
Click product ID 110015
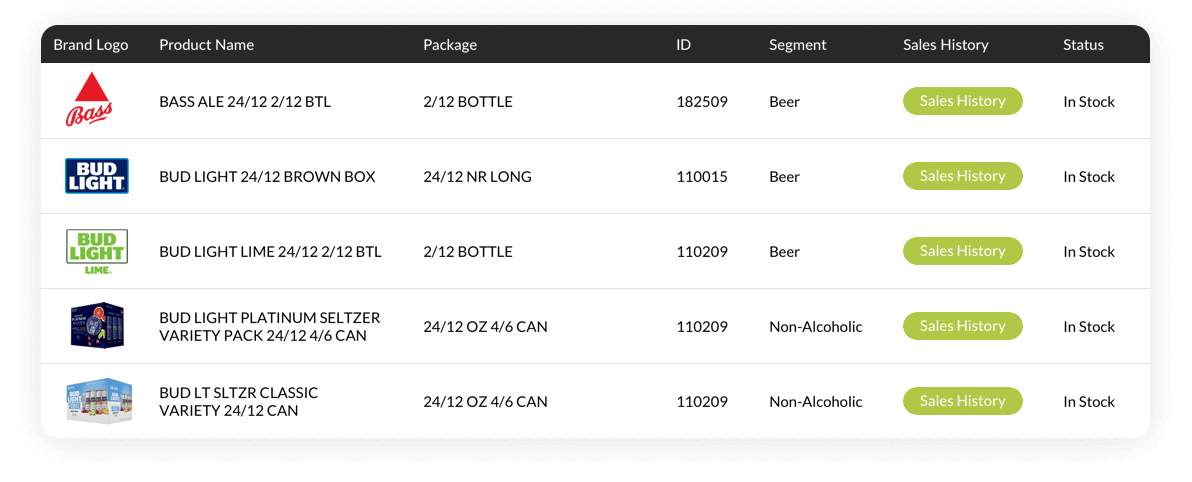pos(702,176)
